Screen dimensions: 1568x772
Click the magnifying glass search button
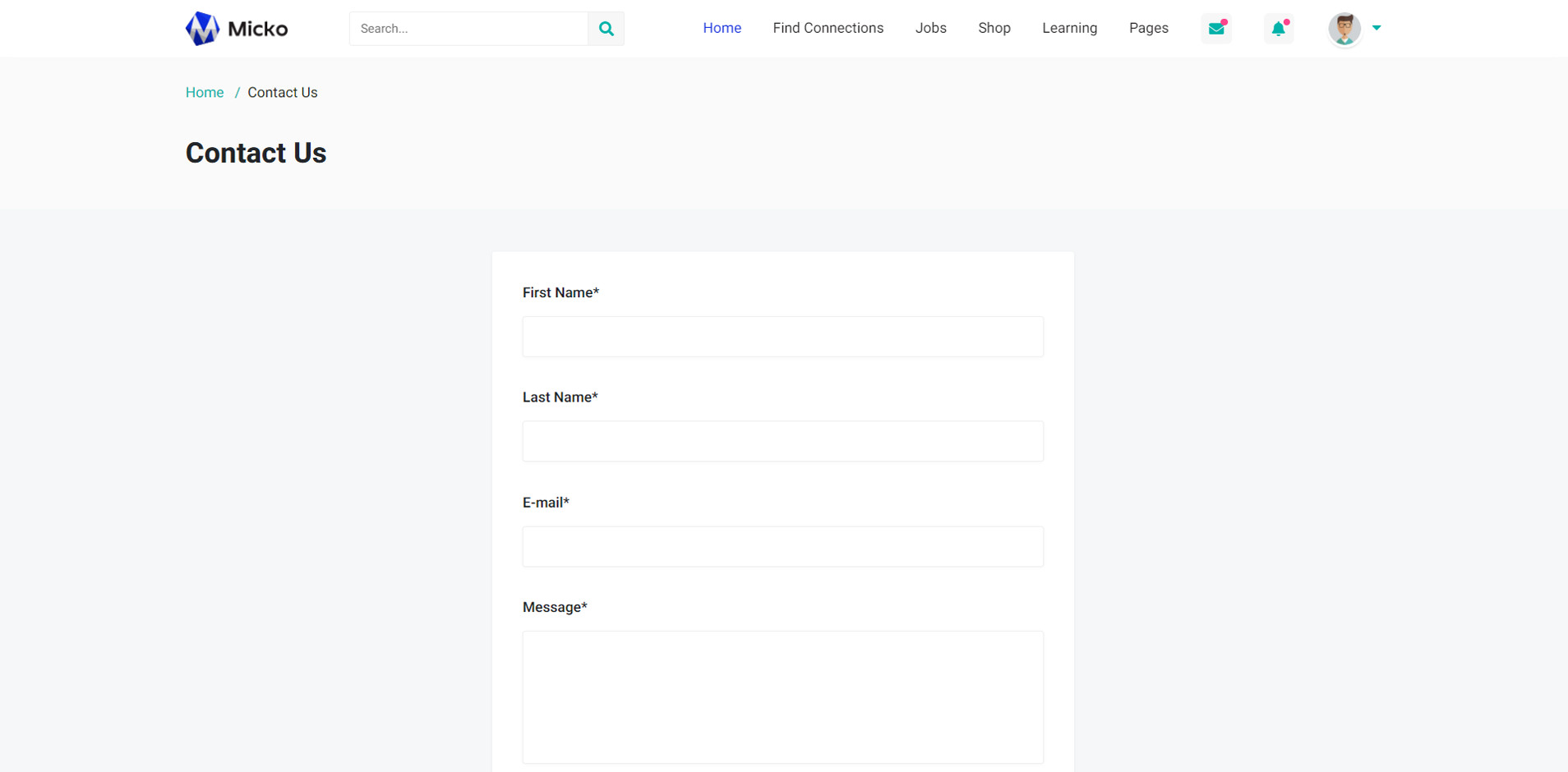pyautogui.click(x=606, y=29)
